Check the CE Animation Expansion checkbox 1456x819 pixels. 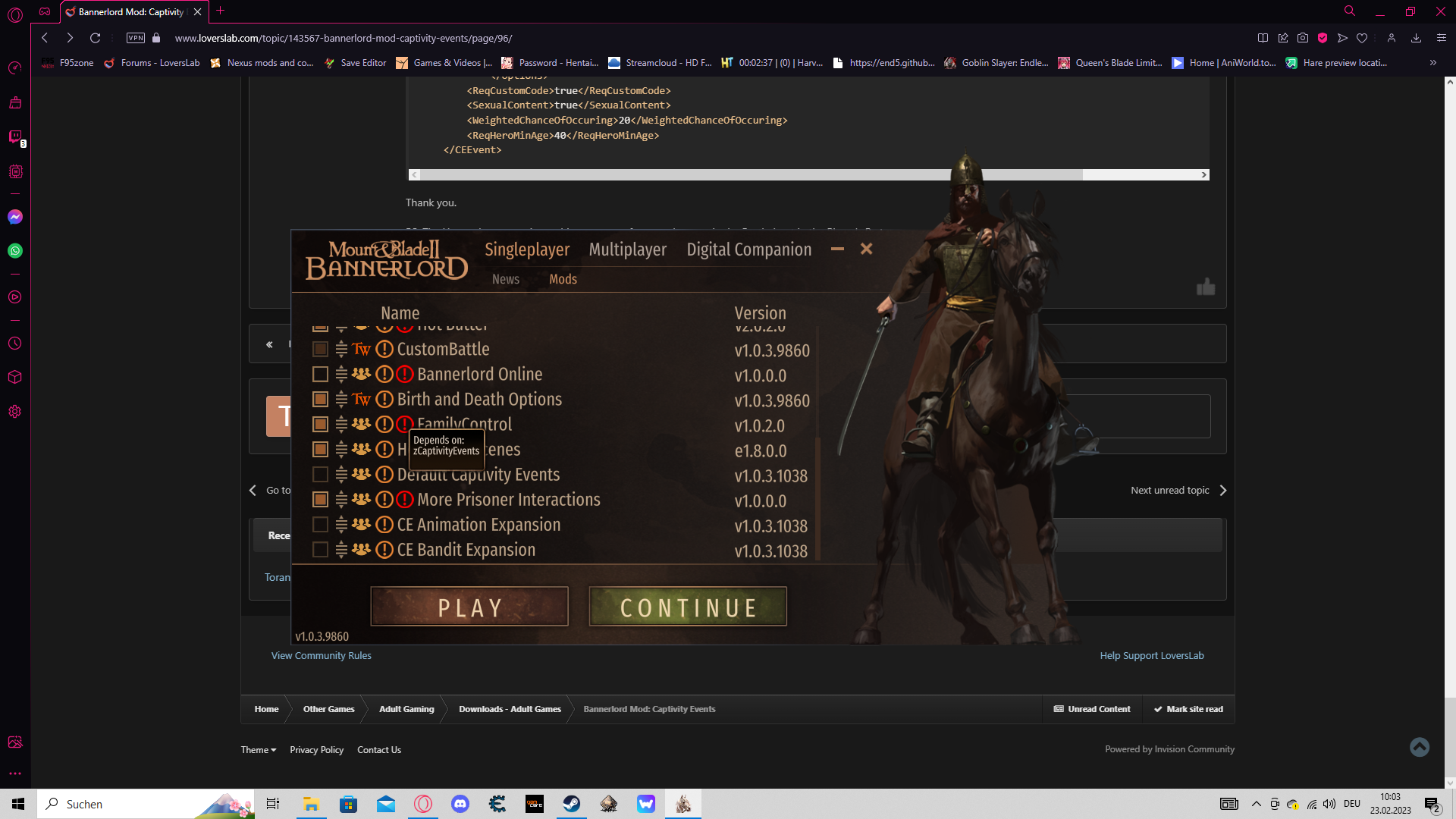coord(319,524)
